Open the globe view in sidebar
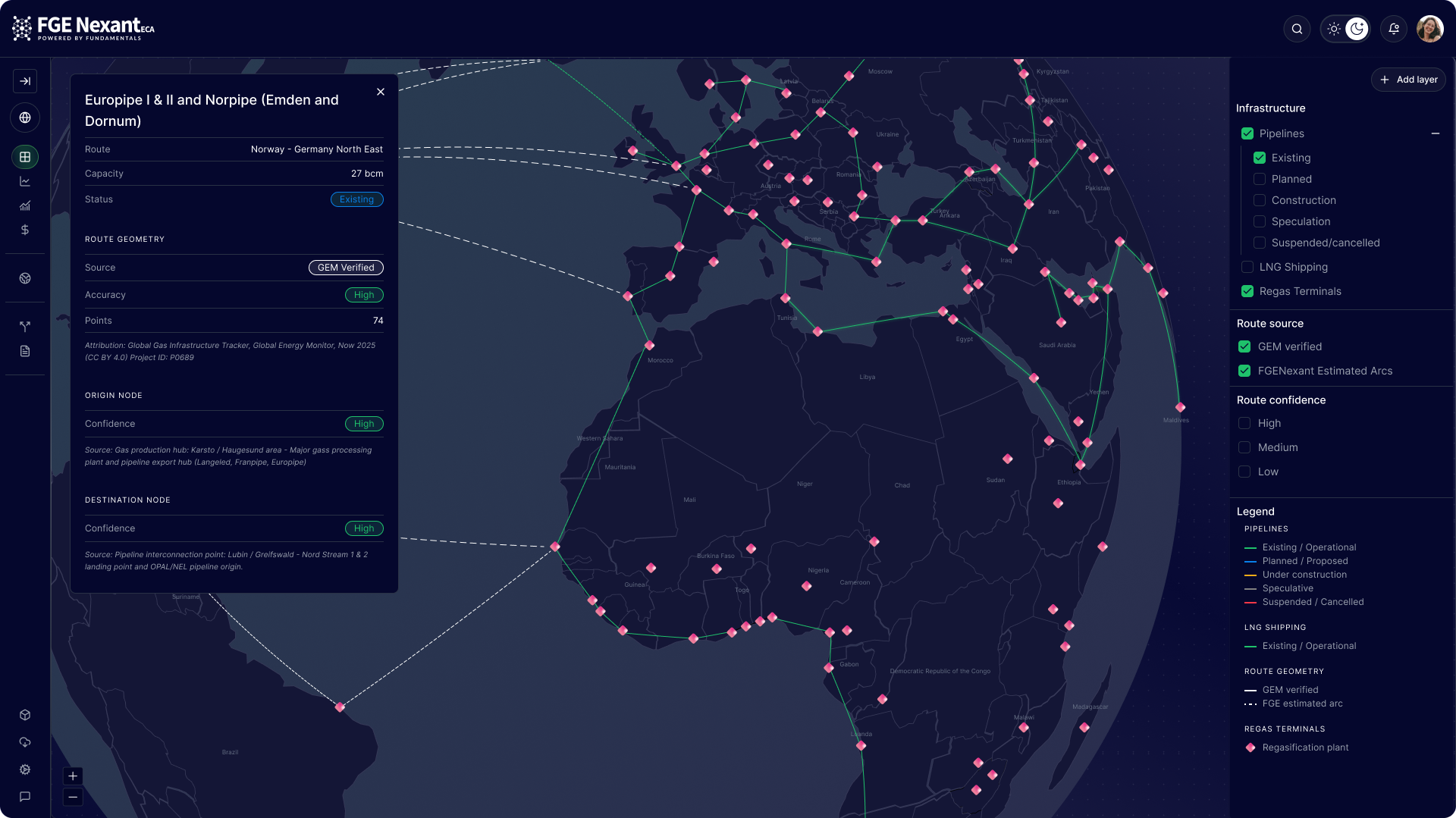This screenshot has width=1456, height=818. [25, 118]
